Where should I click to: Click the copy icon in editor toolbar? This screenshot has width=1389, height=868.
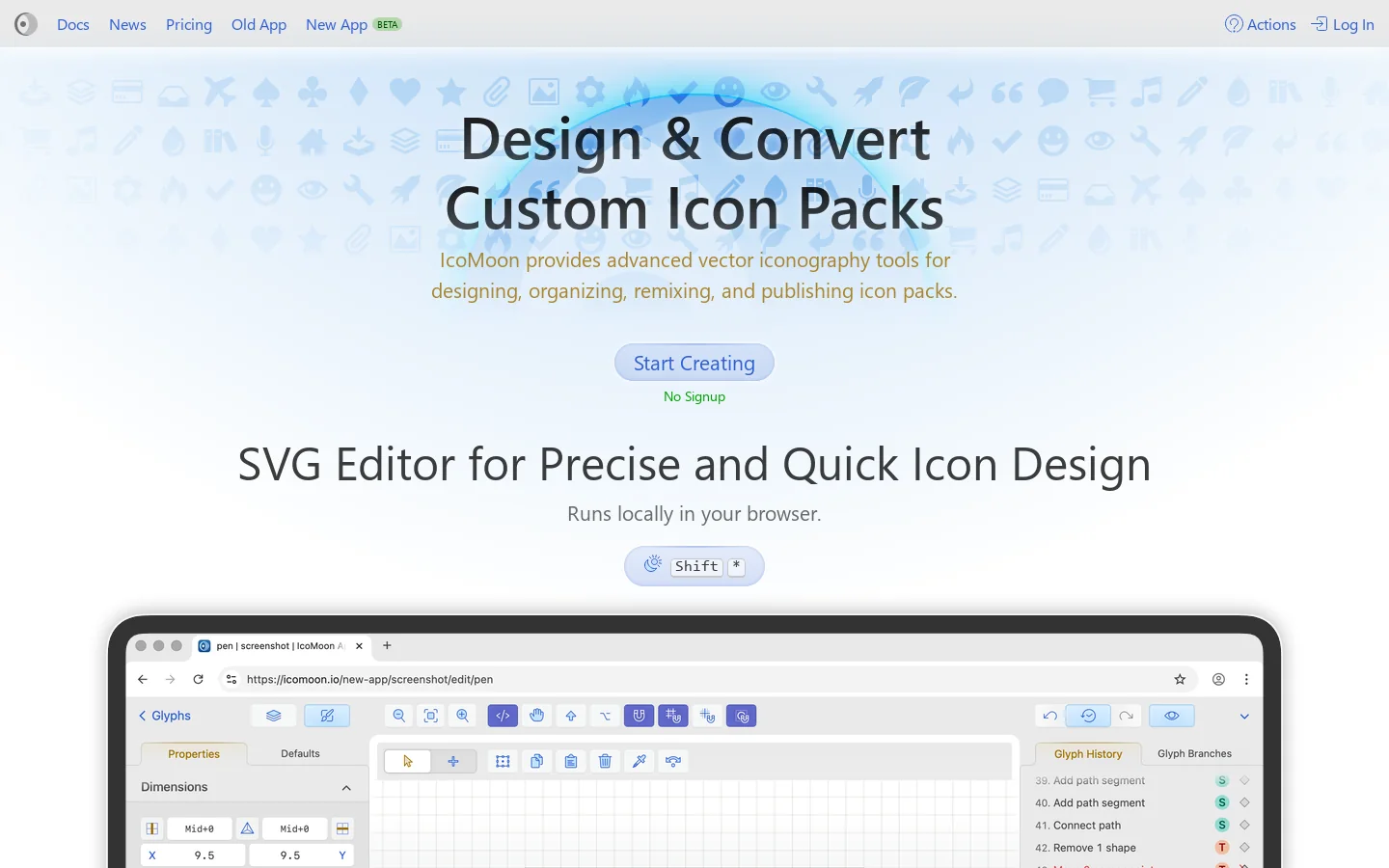tap(537, 761)
